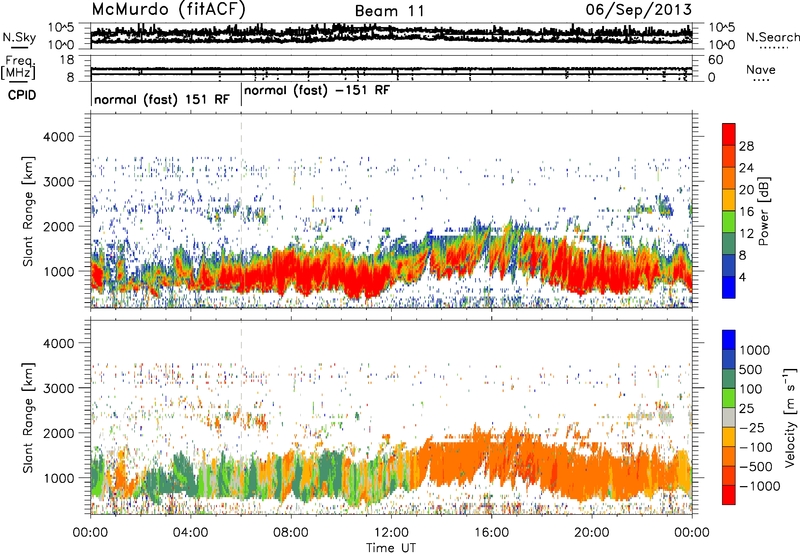Click the "N.Search" legend label
The height and width of the screenshot is (554, 800).
pyautogui.click(x=772, y=37)
